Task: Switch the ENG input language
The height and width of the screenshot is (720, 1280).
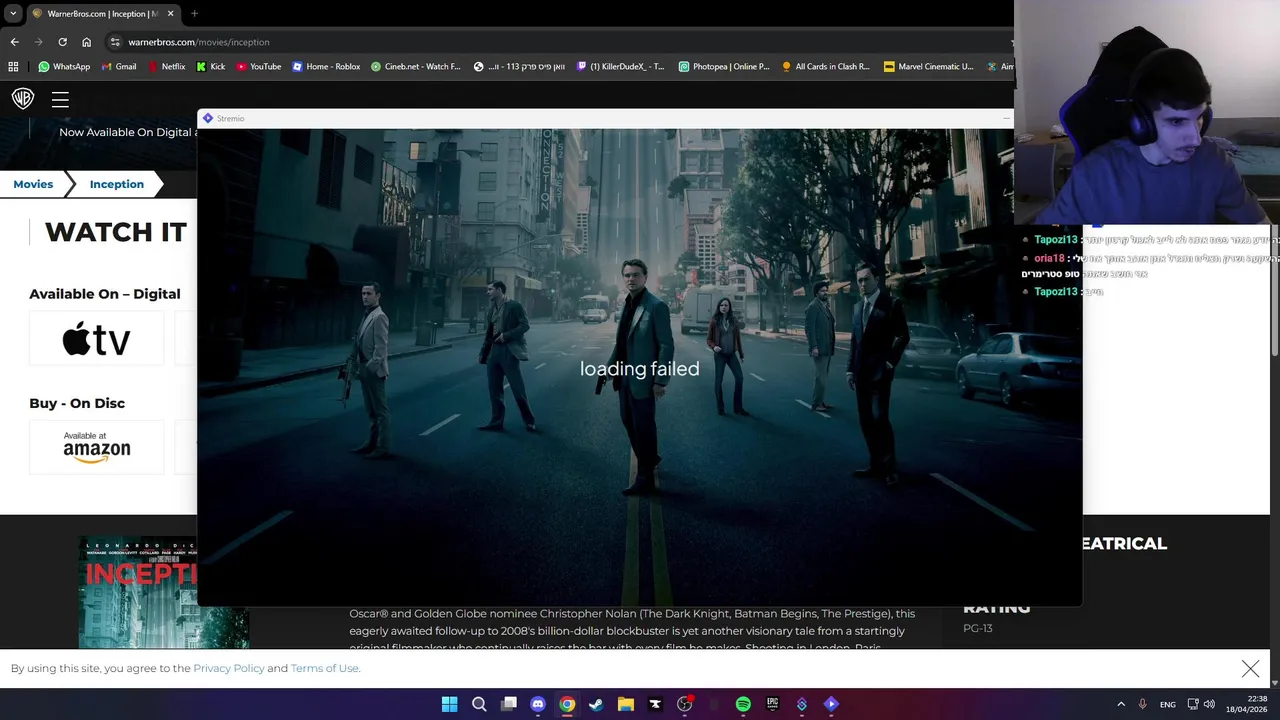Action: (x=1168, y=704)
